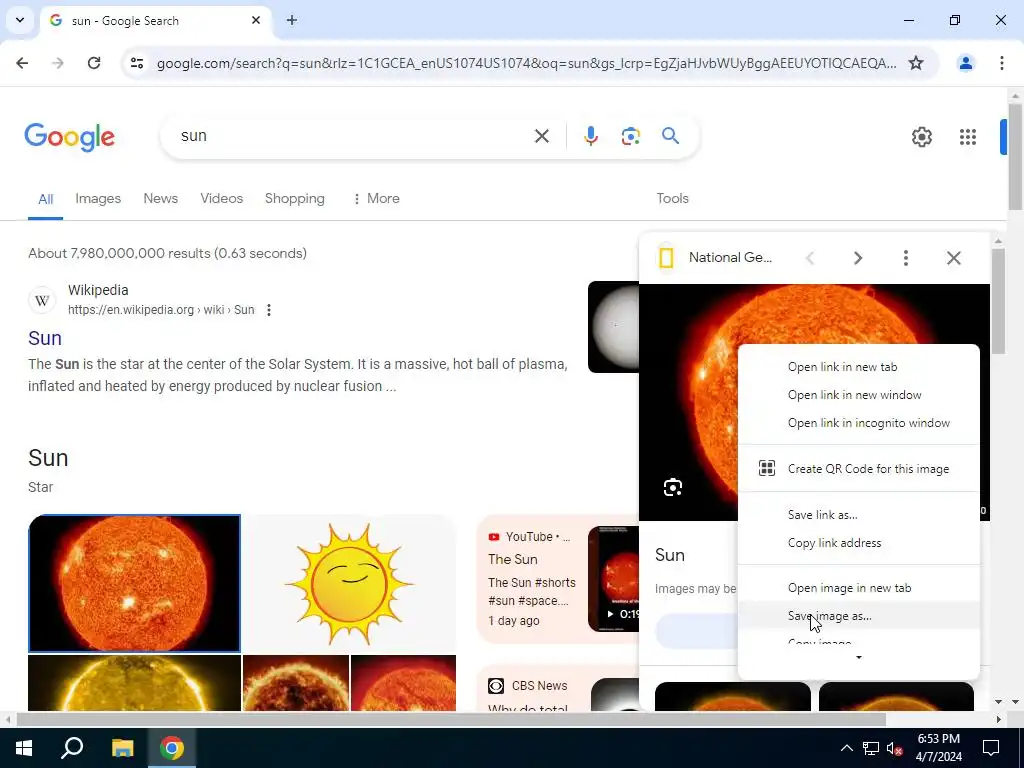Open CBS News result card
The width and height of the screenshot is (1024, 768).
pyautogui.click(x=558, y=688)
